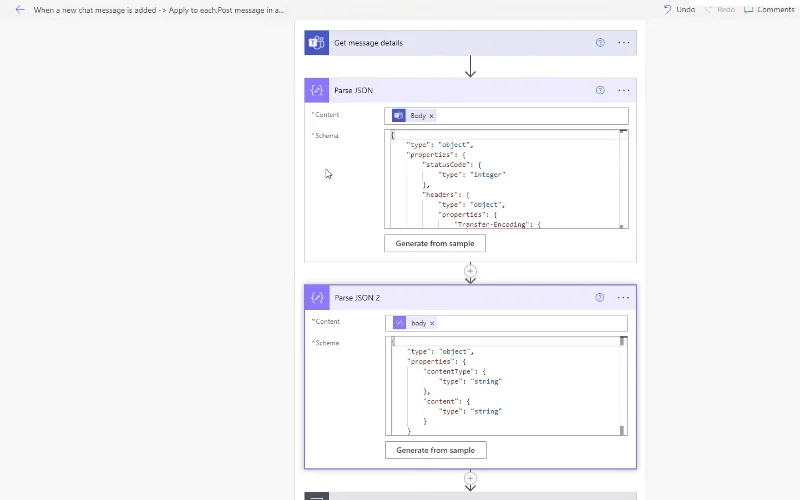
Task: Select the Body token in Parse JSON Content
Action: click(413, 116)
